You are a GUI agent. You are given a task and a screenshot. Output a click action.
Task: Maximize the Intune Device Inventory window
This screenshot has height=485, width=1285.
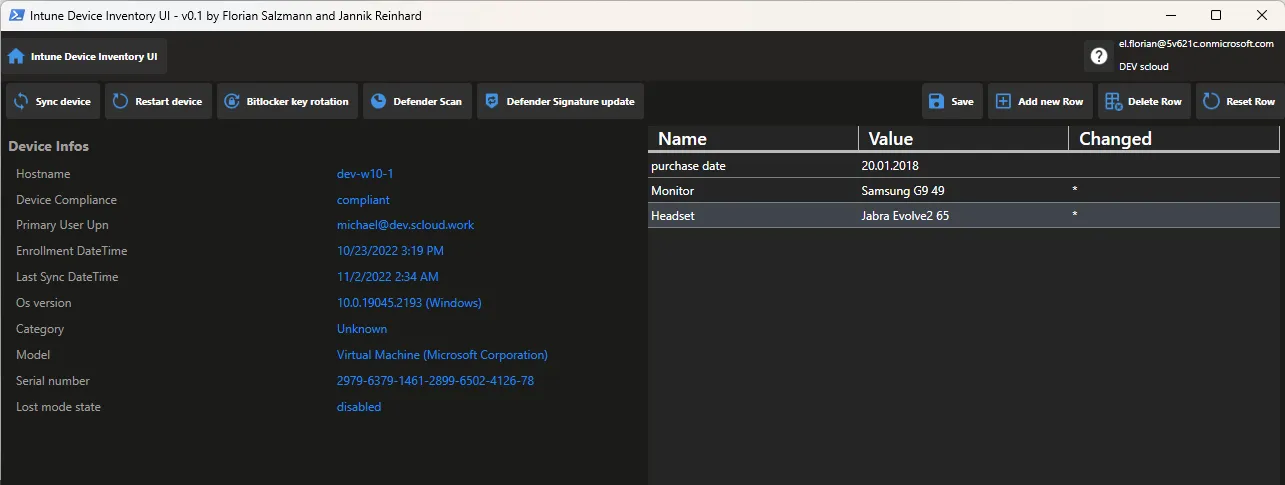point(1216,15)
